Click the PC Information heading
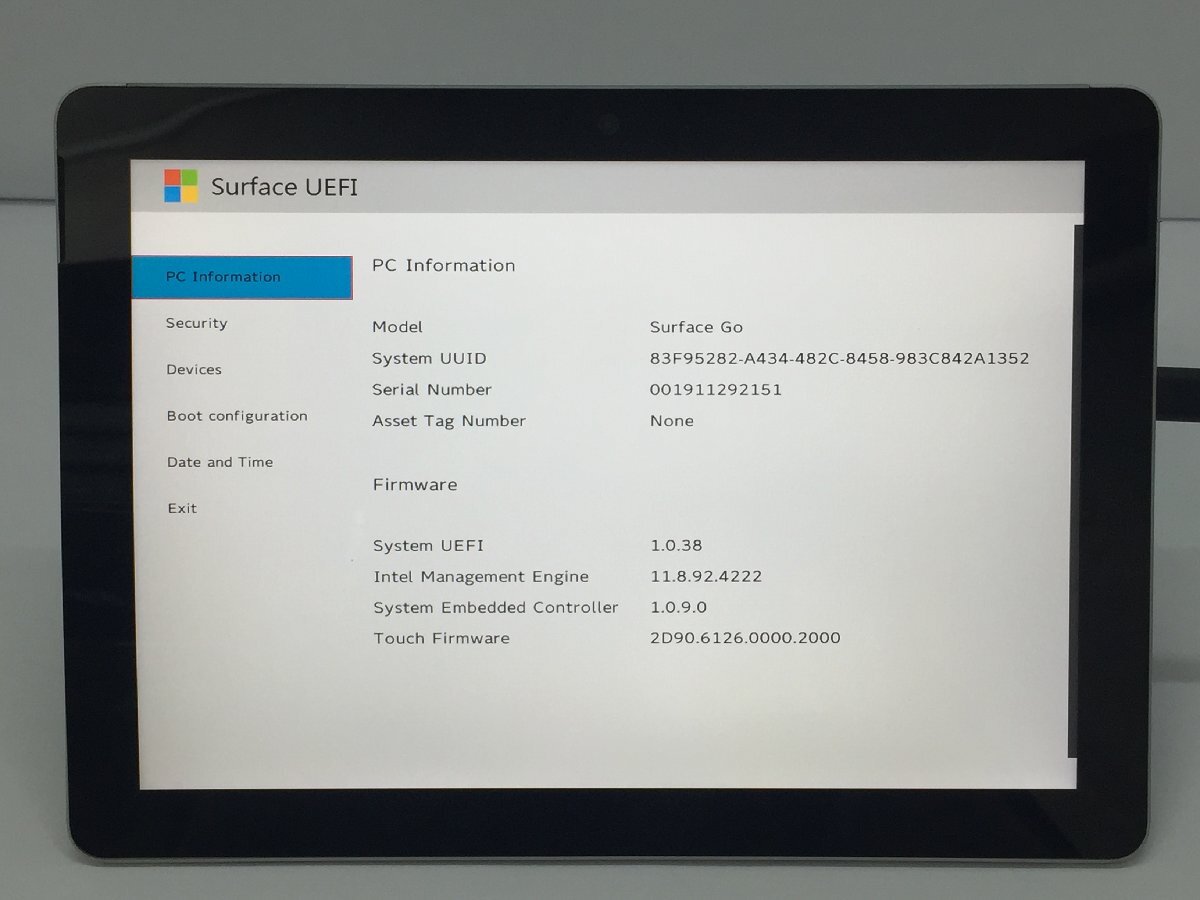Screen dimensions: 1200x900 (444, 265)
